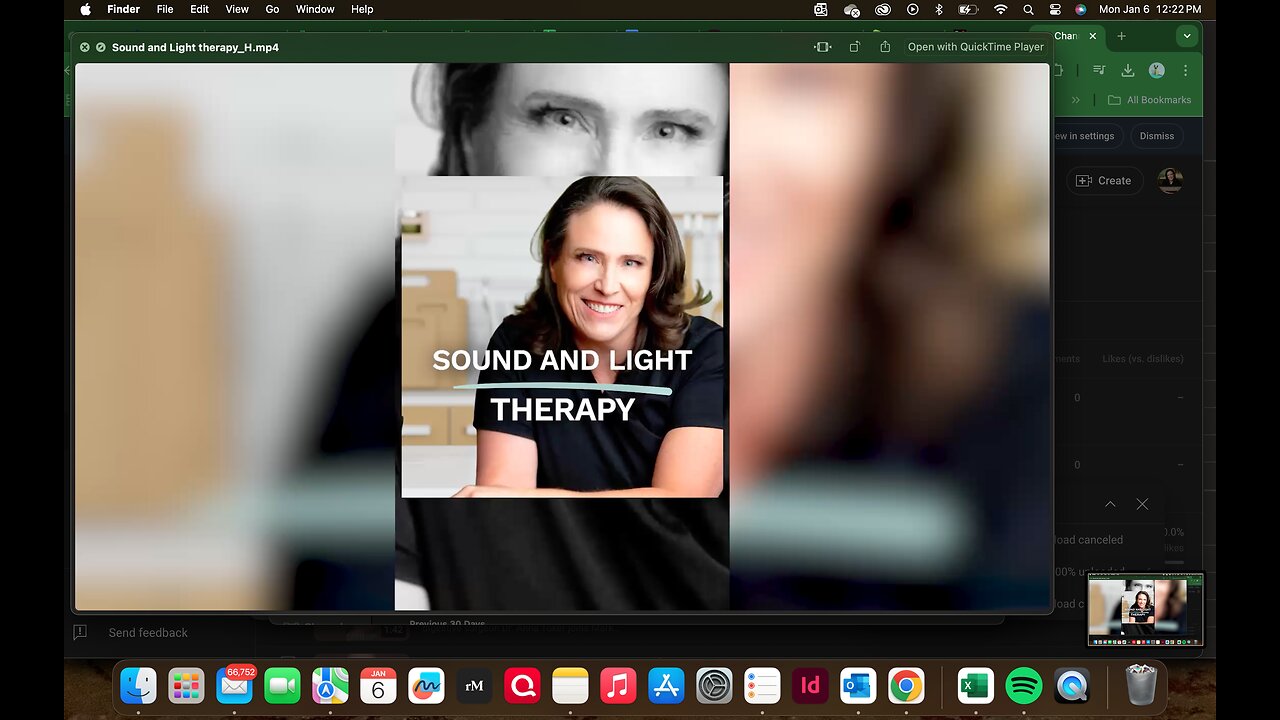Close the Chrome tab behind the preview
This screenshot has width=1280, height=720.
(1092, 36)
